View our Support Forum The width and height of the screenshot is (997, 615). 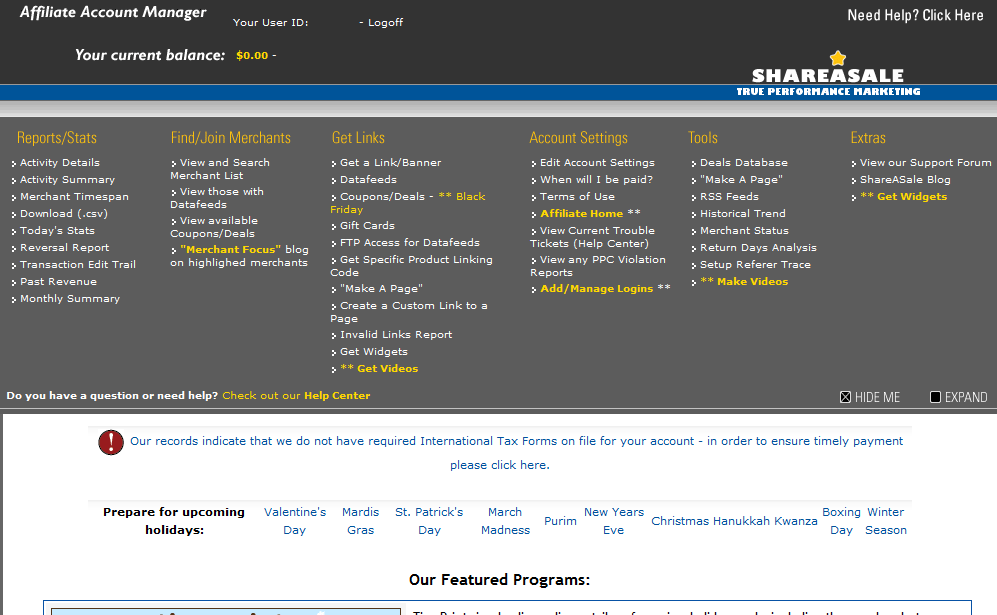[x=925, y=163]
